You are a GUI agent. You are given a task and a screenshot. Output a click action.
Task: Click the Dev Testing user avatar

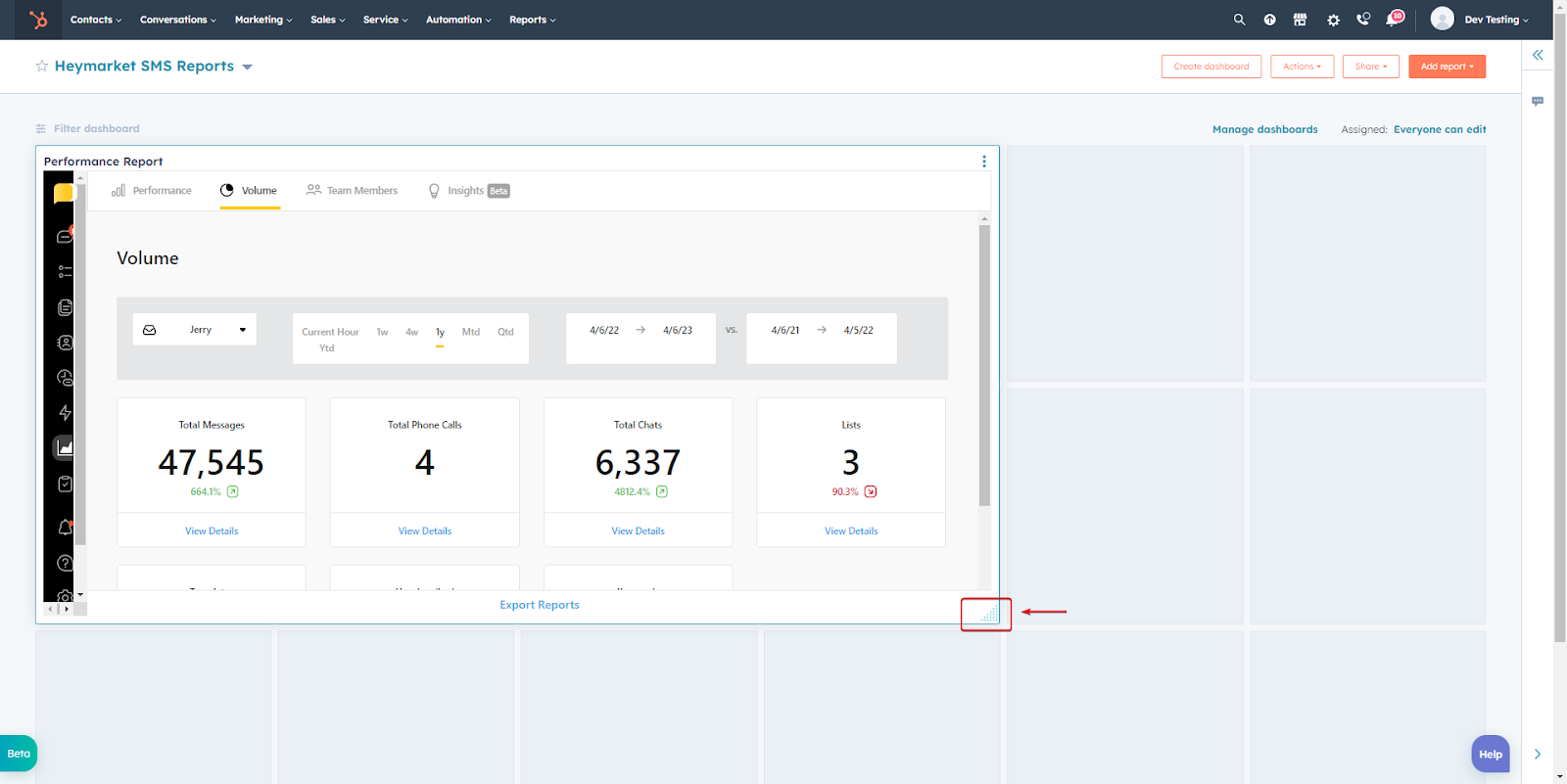pyautogui.click(x=1442, y=19)
